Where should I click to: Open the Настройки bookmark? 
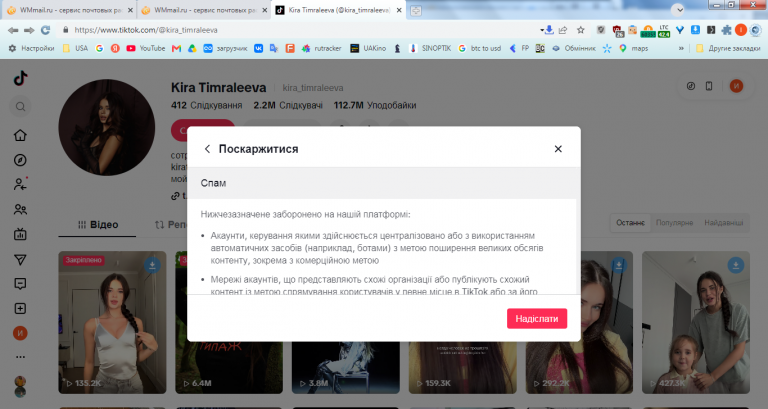pos(31,48)
